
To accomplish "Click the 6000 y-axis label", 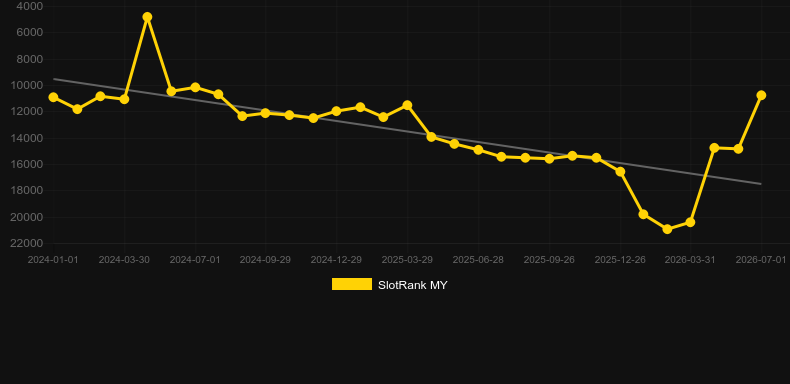I will 30,33.
